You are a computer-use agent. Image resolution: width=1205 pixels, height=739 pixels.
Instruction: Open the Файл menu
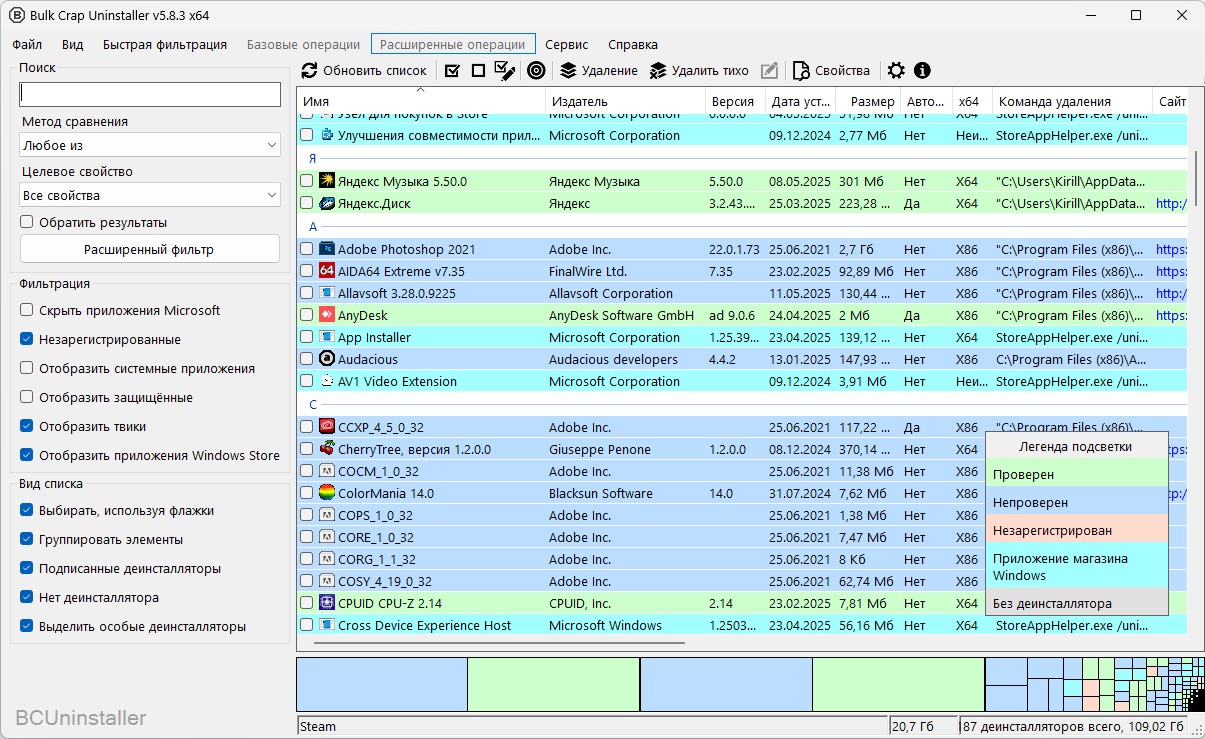27,44
